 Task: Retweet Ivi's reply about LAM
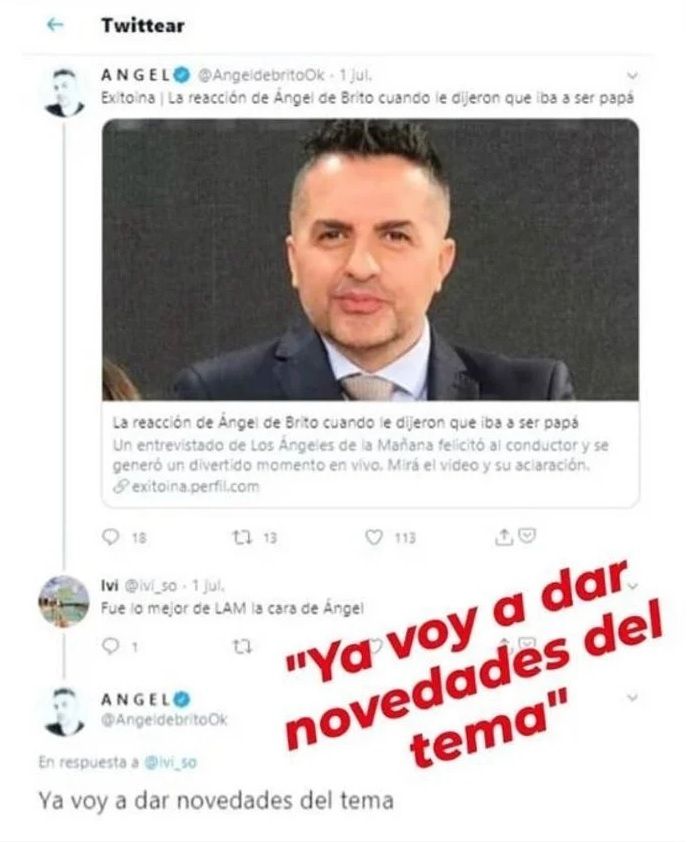coord(242,647)
